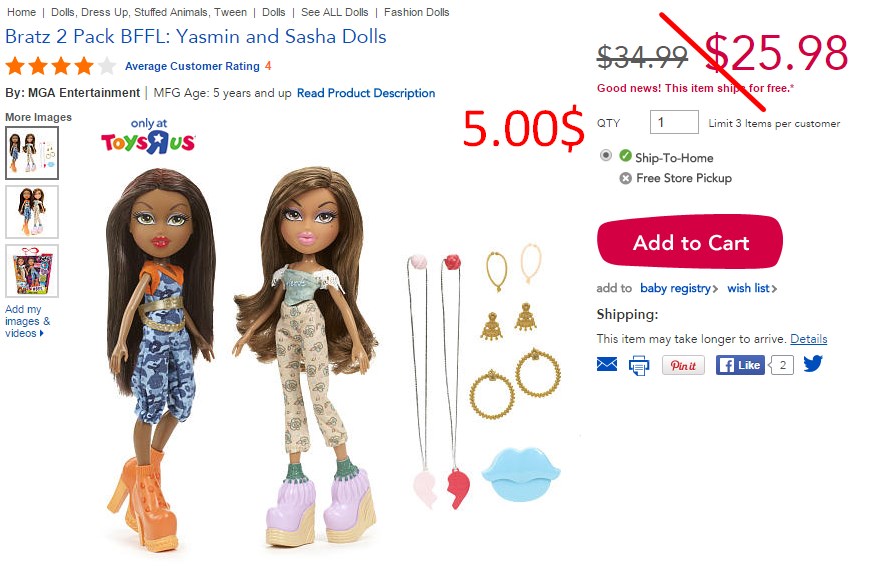Expand Add my images & videos arrow
Viewport: 882px width, 574px height.
pyautogui.click(x=28, y=321)
